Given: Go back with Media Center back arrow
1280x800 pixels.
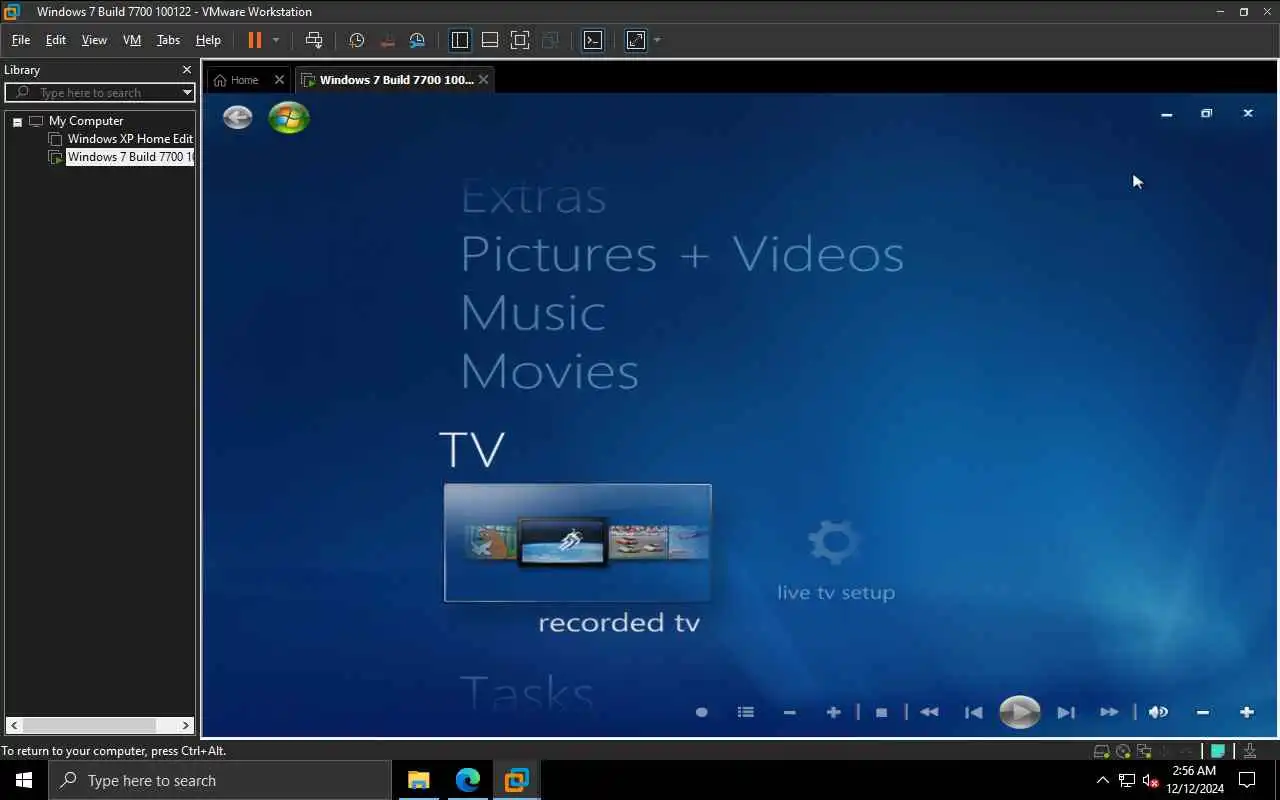Looking at the screenshot, I should [237, 118].
